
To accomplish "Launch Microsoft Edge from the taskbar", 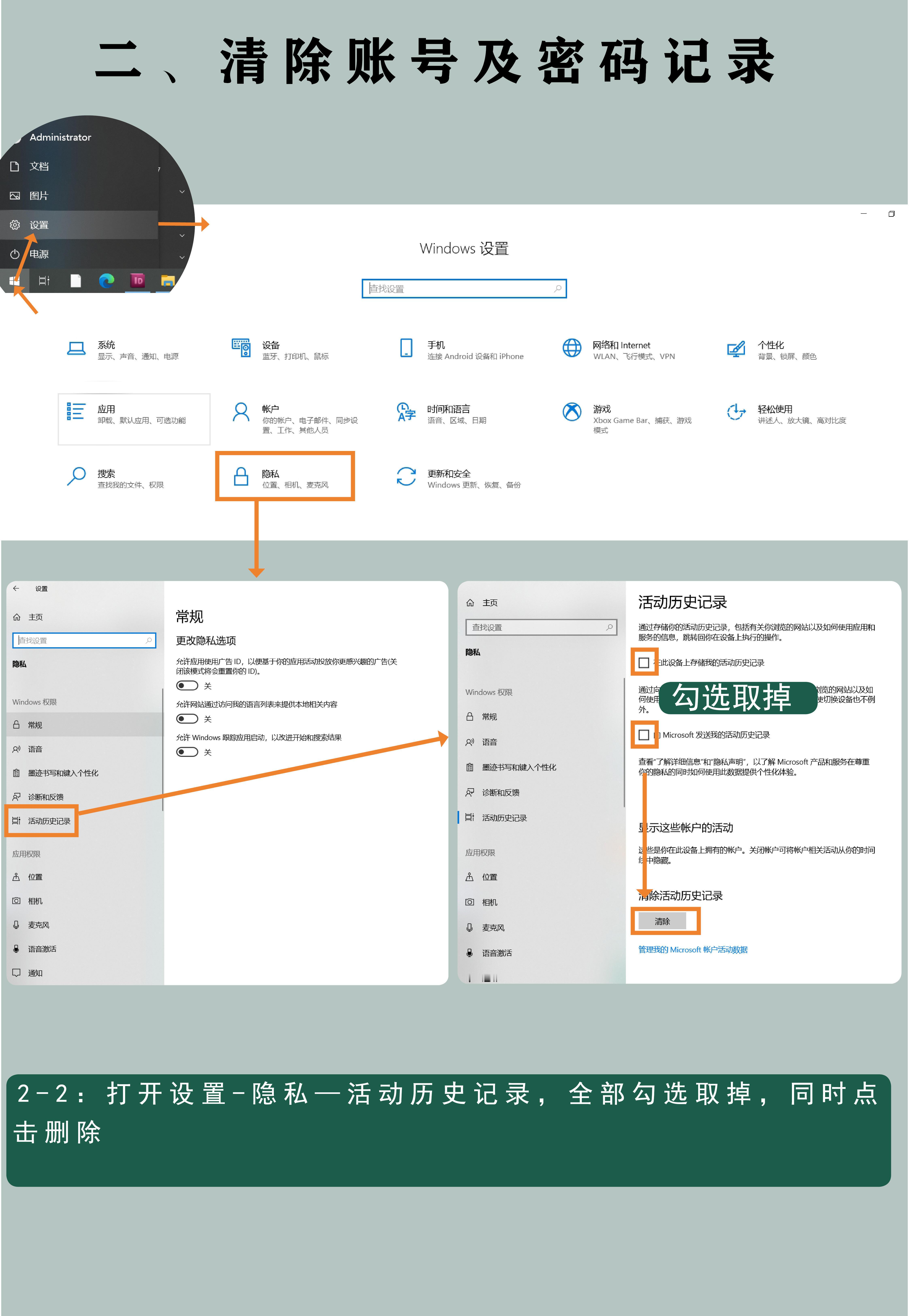I will (107, 280).
